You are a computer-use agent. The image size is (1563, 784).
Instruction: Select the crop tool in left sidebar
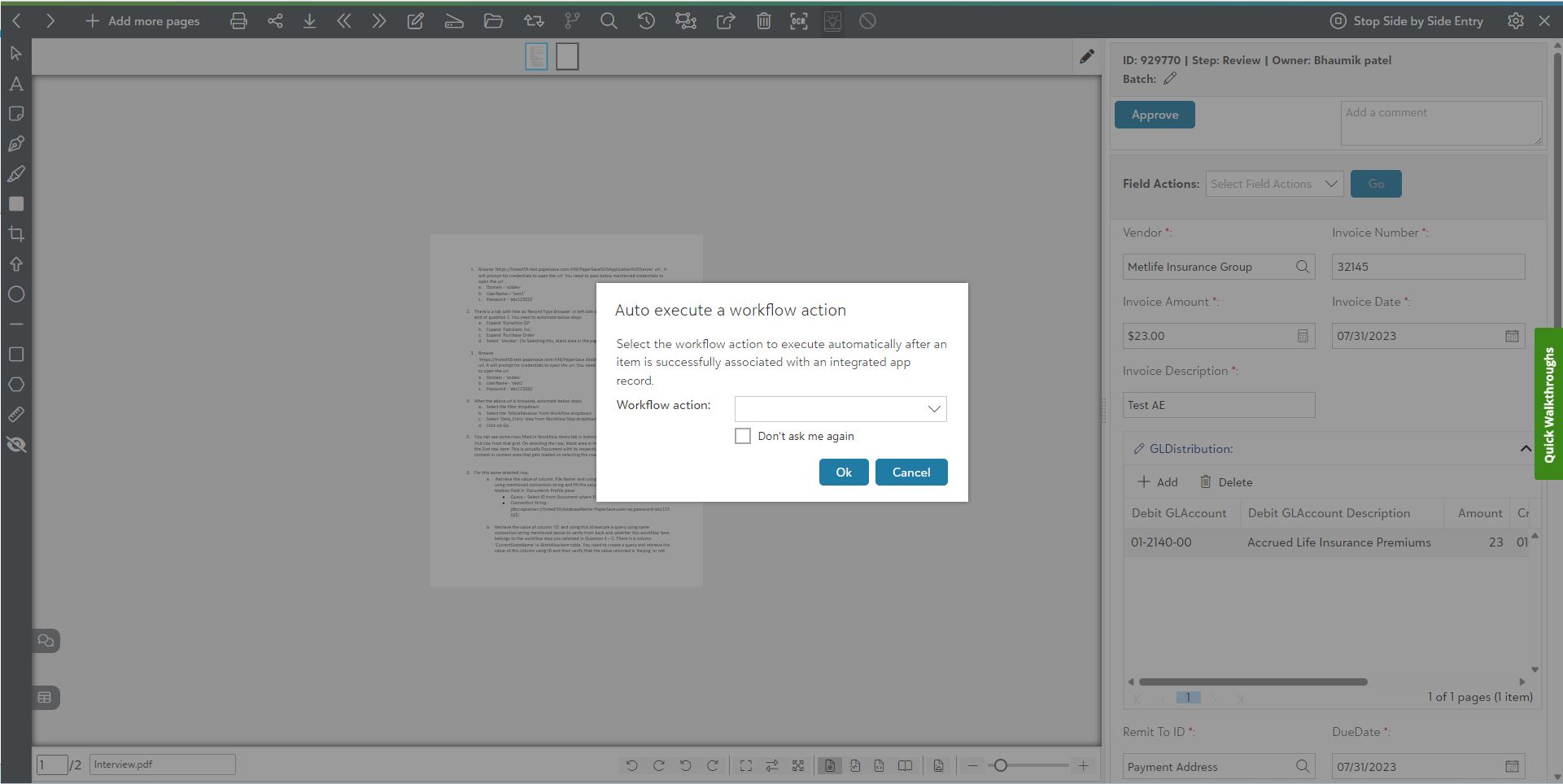click(16, 234)
